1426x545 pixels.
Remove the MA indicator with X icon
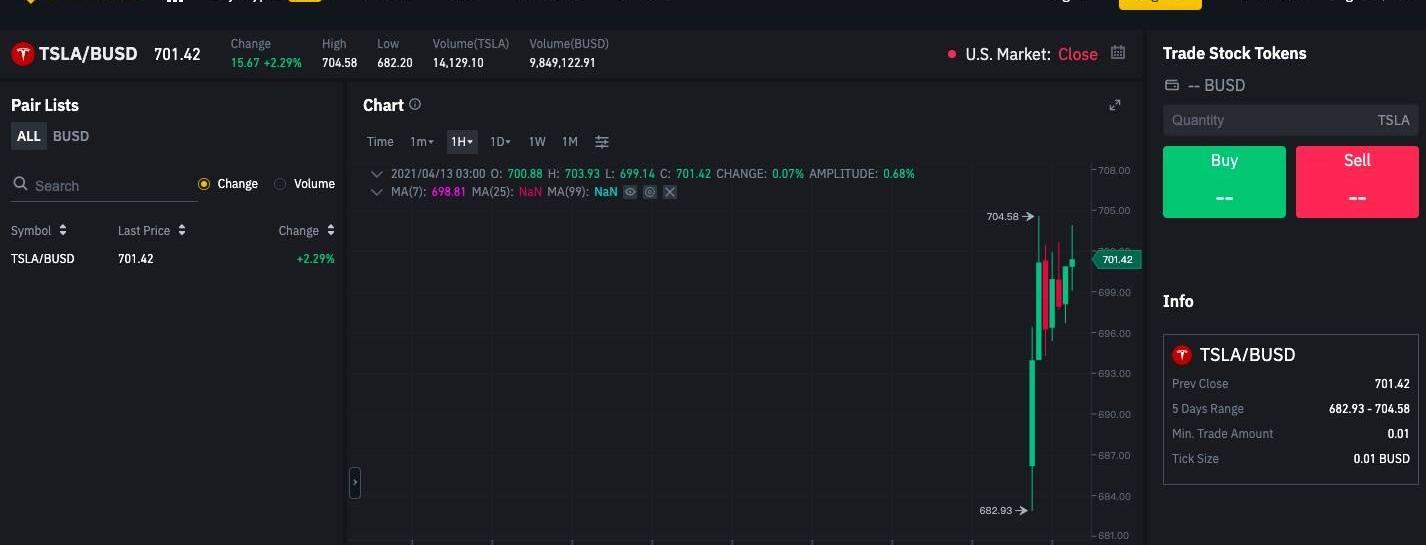pyautogui.click(x=670, y=192)
